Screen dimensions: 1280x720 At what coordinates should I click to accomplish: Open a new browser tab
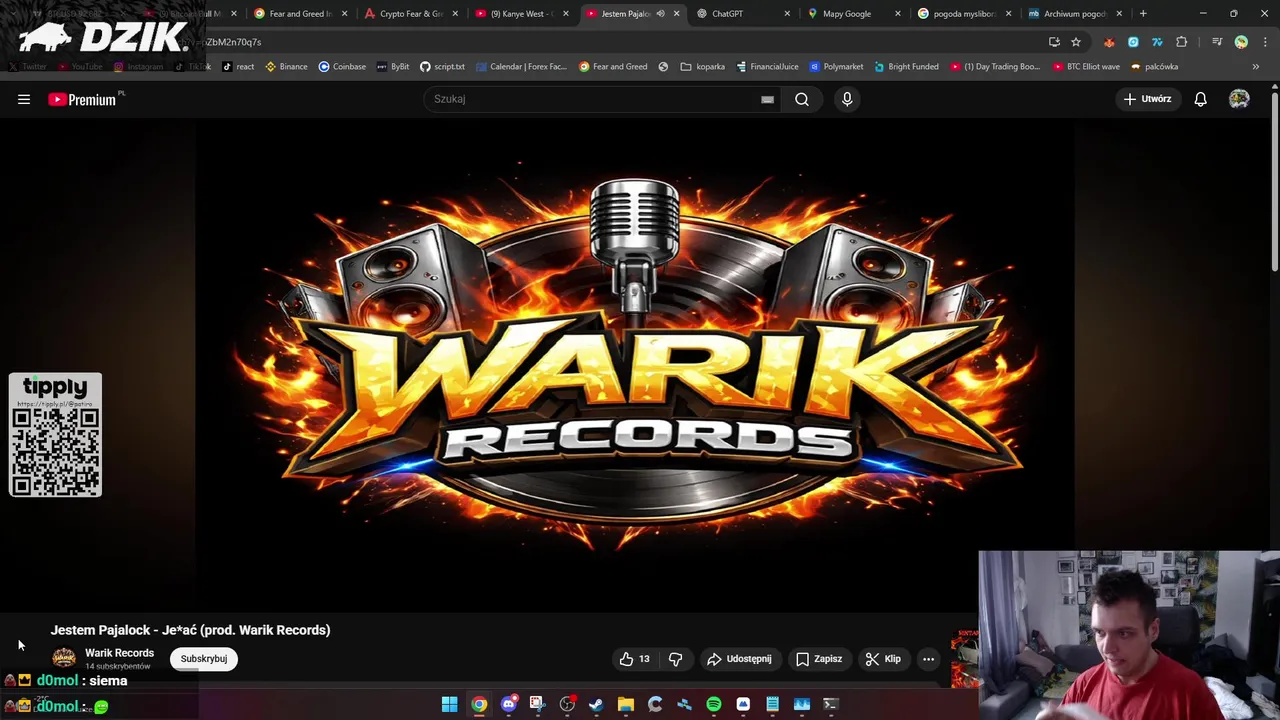1143,14
